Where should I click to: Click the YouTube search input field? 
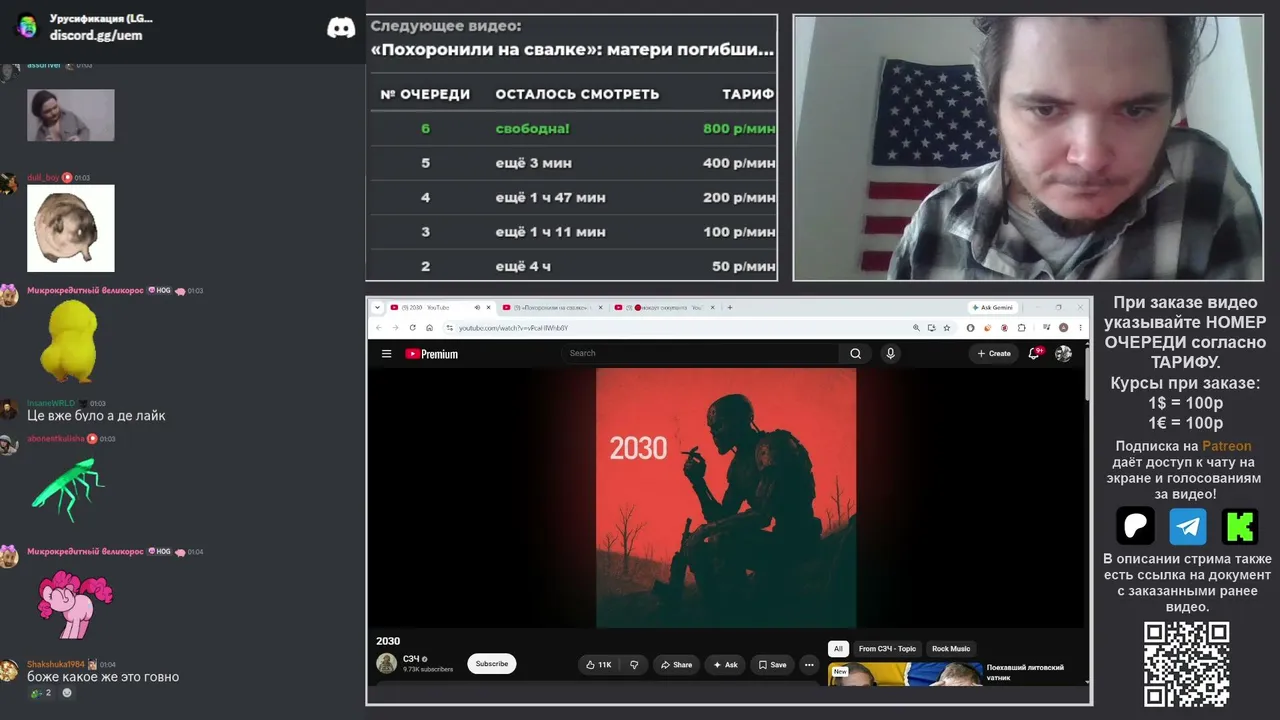coord(700,353)
